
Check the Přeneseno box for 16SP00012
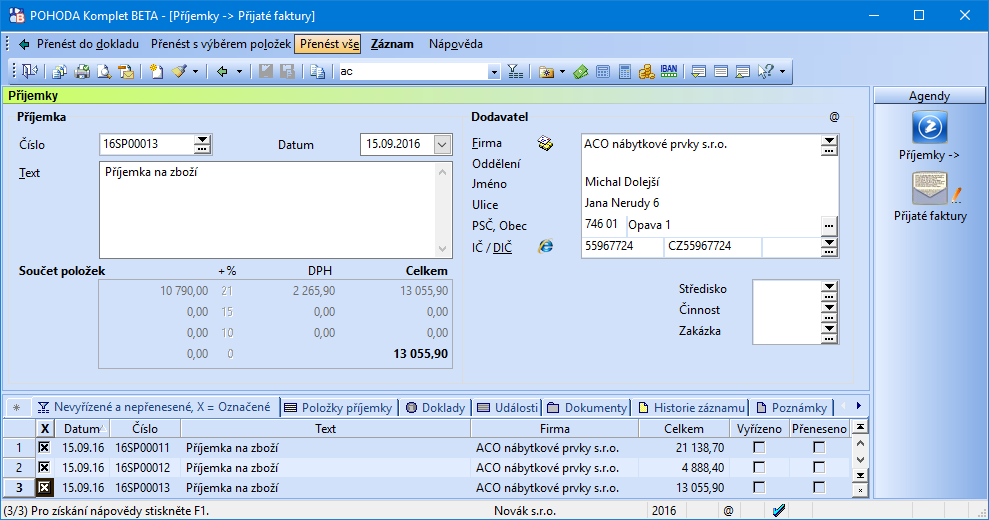(819, 467)
